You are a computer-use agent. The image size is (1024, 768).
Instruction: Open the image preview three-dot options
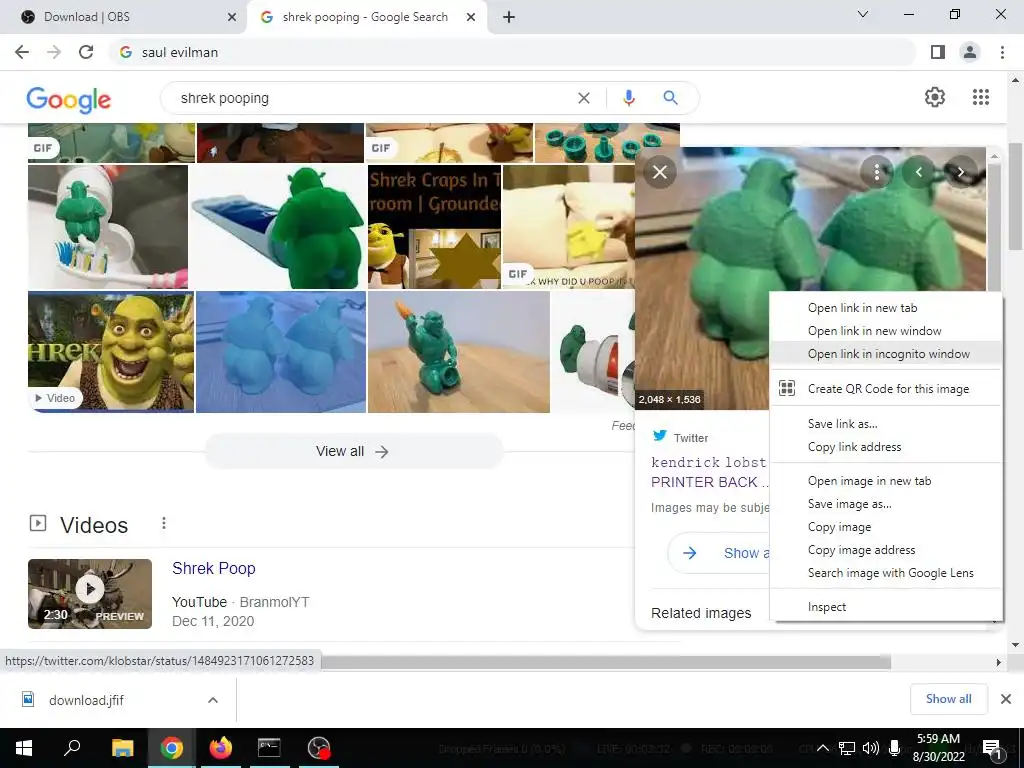tap(876, 172)
